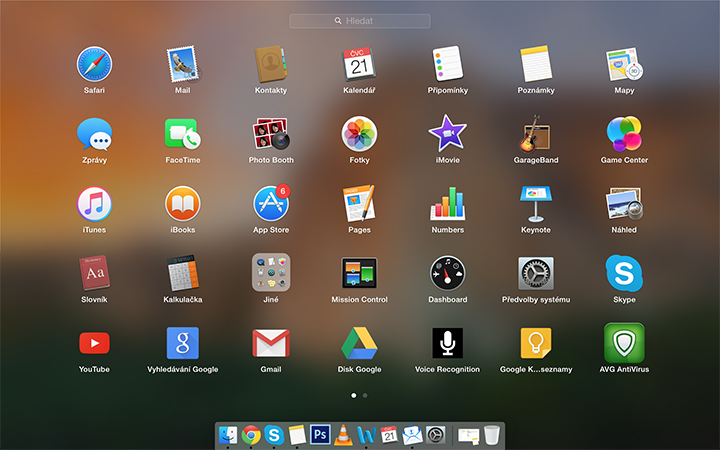Open Předvolby systému settings

[x=535, y=273]
